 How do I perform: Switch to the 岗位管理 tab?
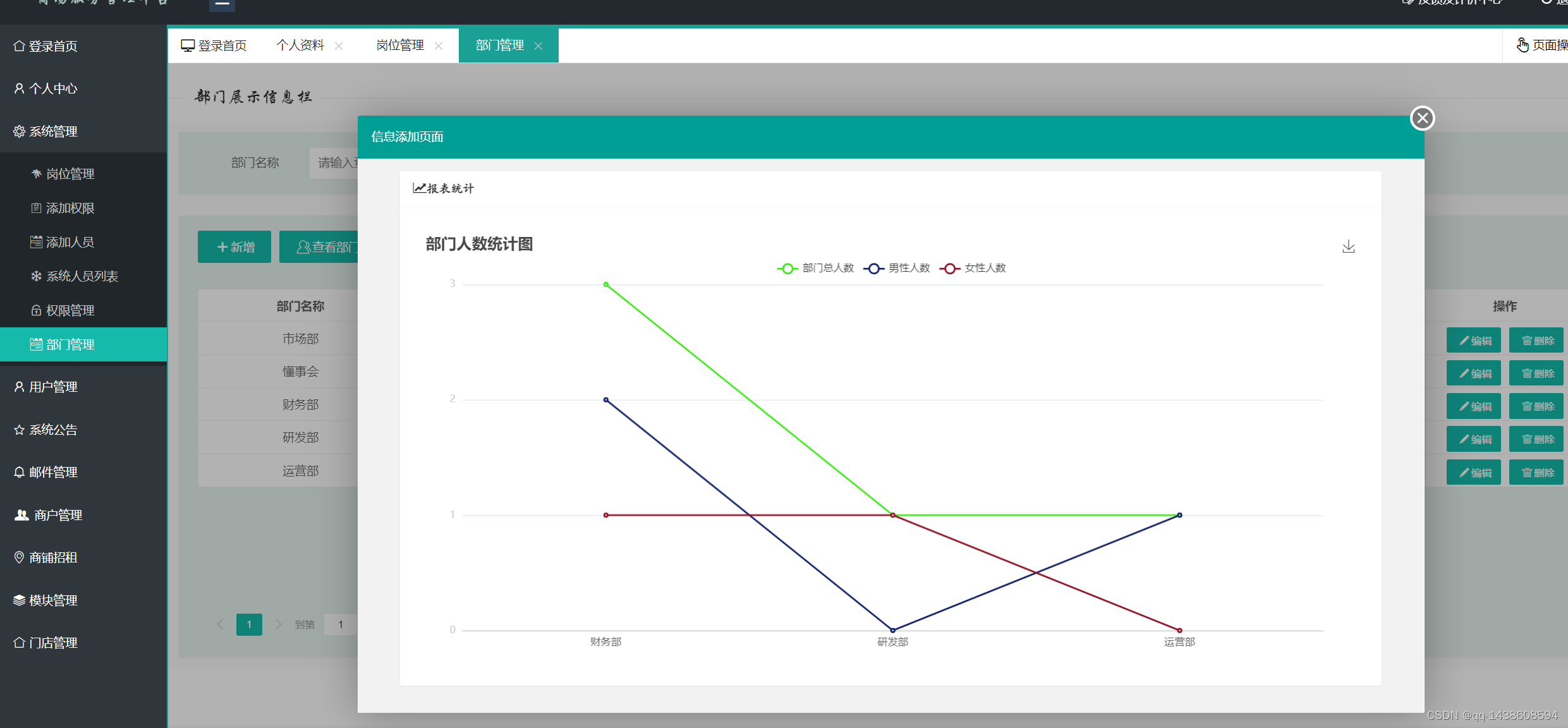[400, 45]
